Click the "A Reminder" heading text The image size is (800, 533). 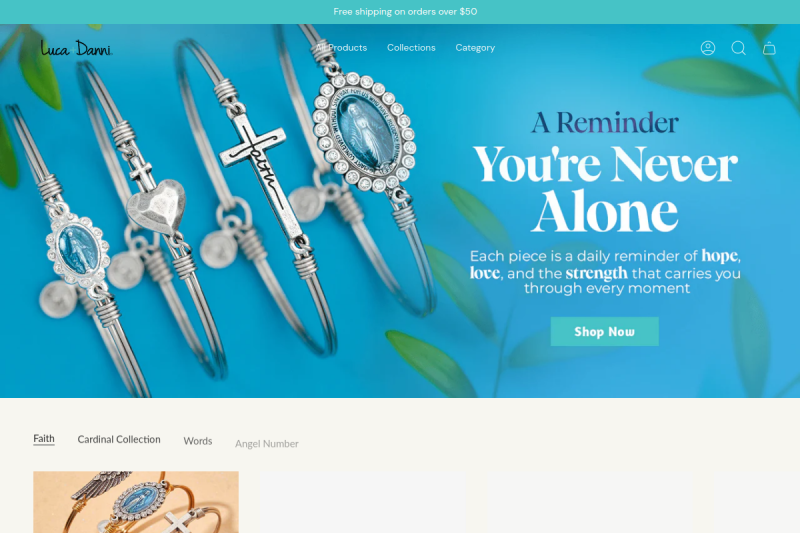(605, 122)
